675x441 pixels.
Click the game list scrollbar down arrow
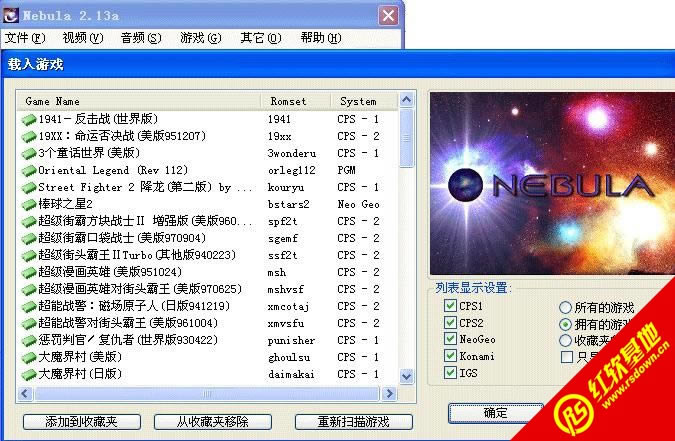tap(406, 376)
